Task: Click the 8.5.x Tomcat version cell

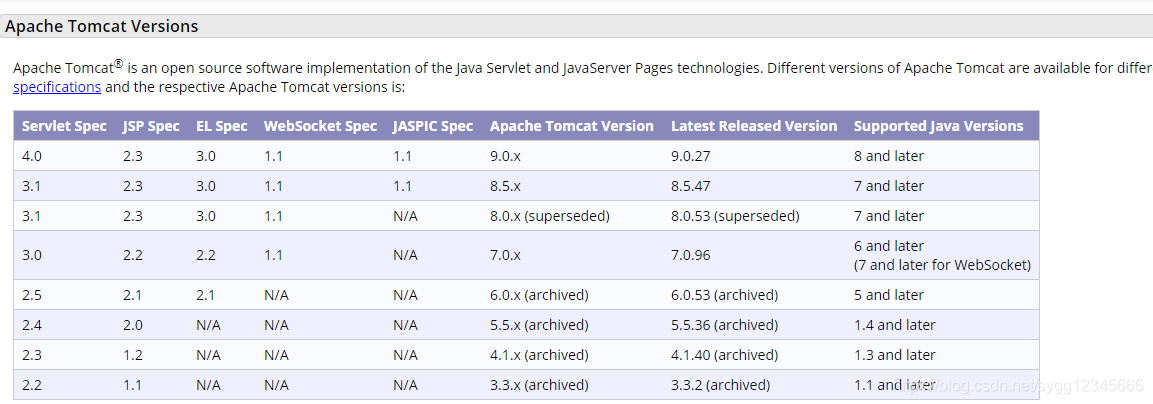Action: pos(505,186)
